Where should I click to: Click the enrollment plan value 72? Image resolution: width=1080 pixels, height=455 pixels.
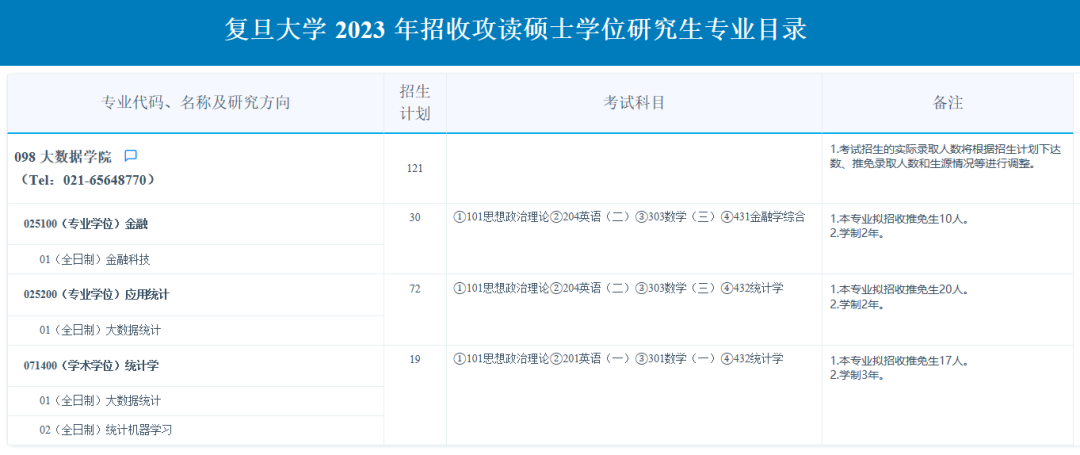414,289
